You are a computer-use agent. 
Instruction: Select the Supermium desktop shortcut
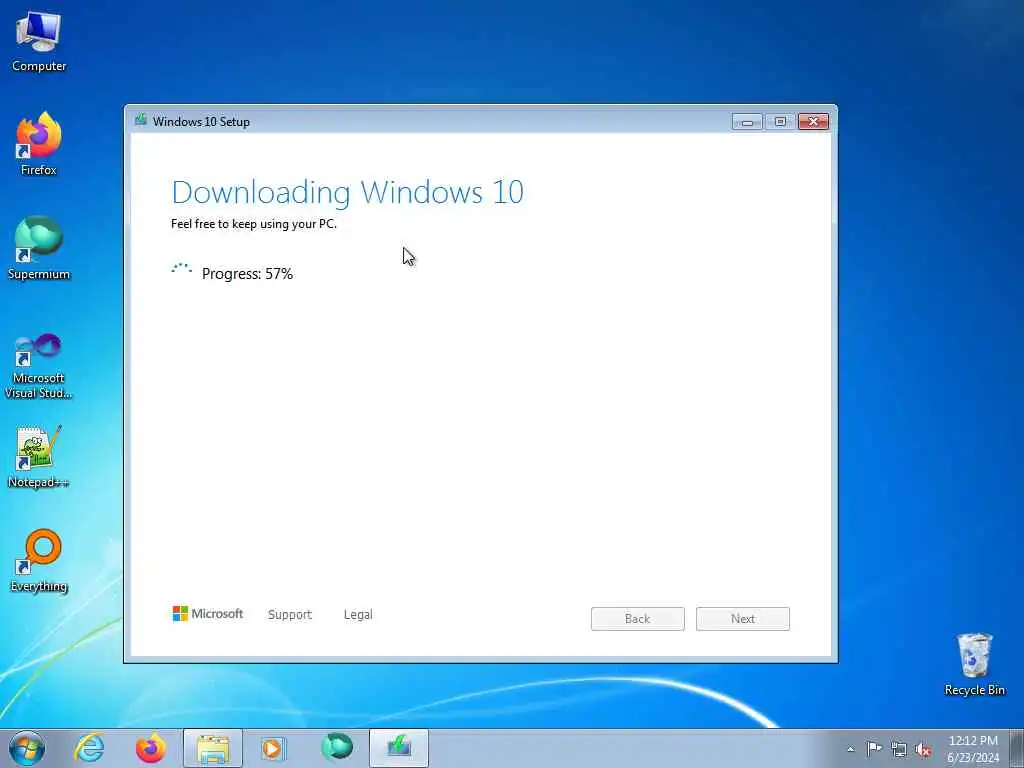[39, 249]
